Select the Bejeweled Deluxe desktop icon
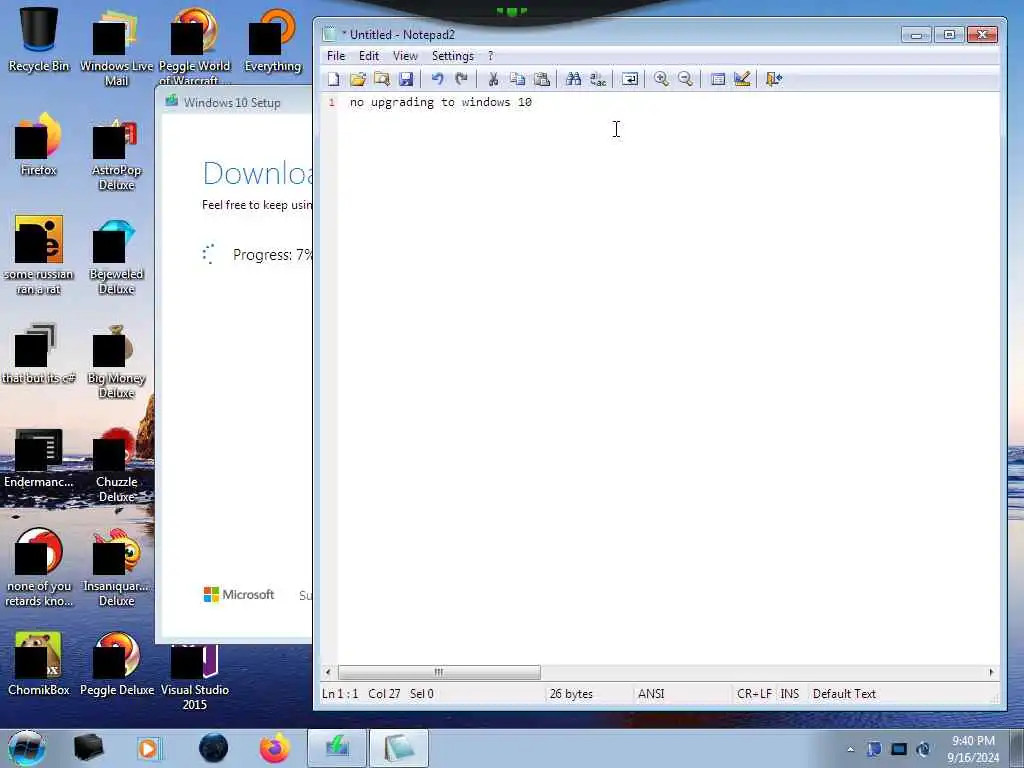Viewport: 1024px width, 768px height. [116, 256]
